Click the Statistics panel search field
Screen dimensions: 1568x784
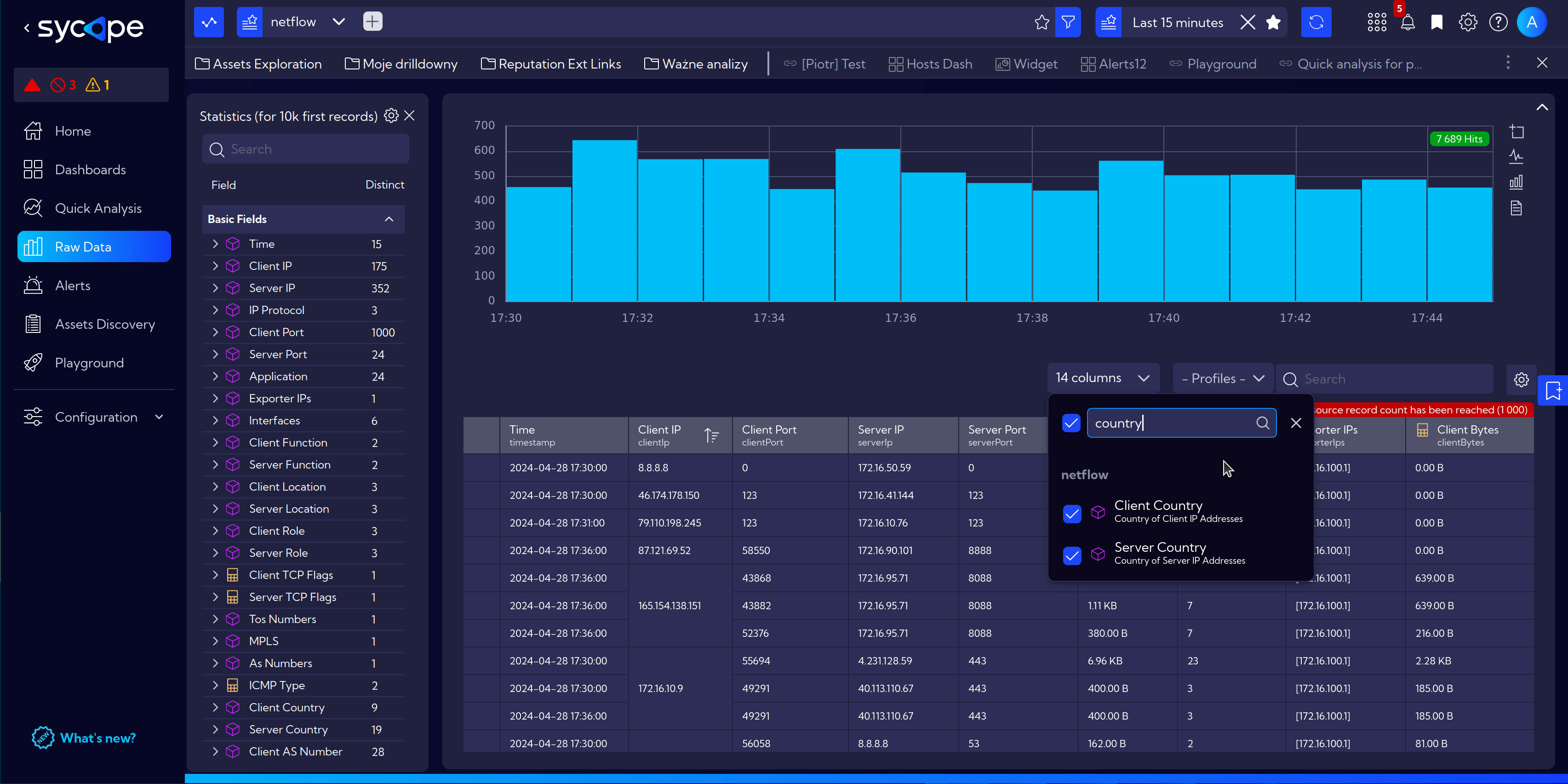point(306,149)
